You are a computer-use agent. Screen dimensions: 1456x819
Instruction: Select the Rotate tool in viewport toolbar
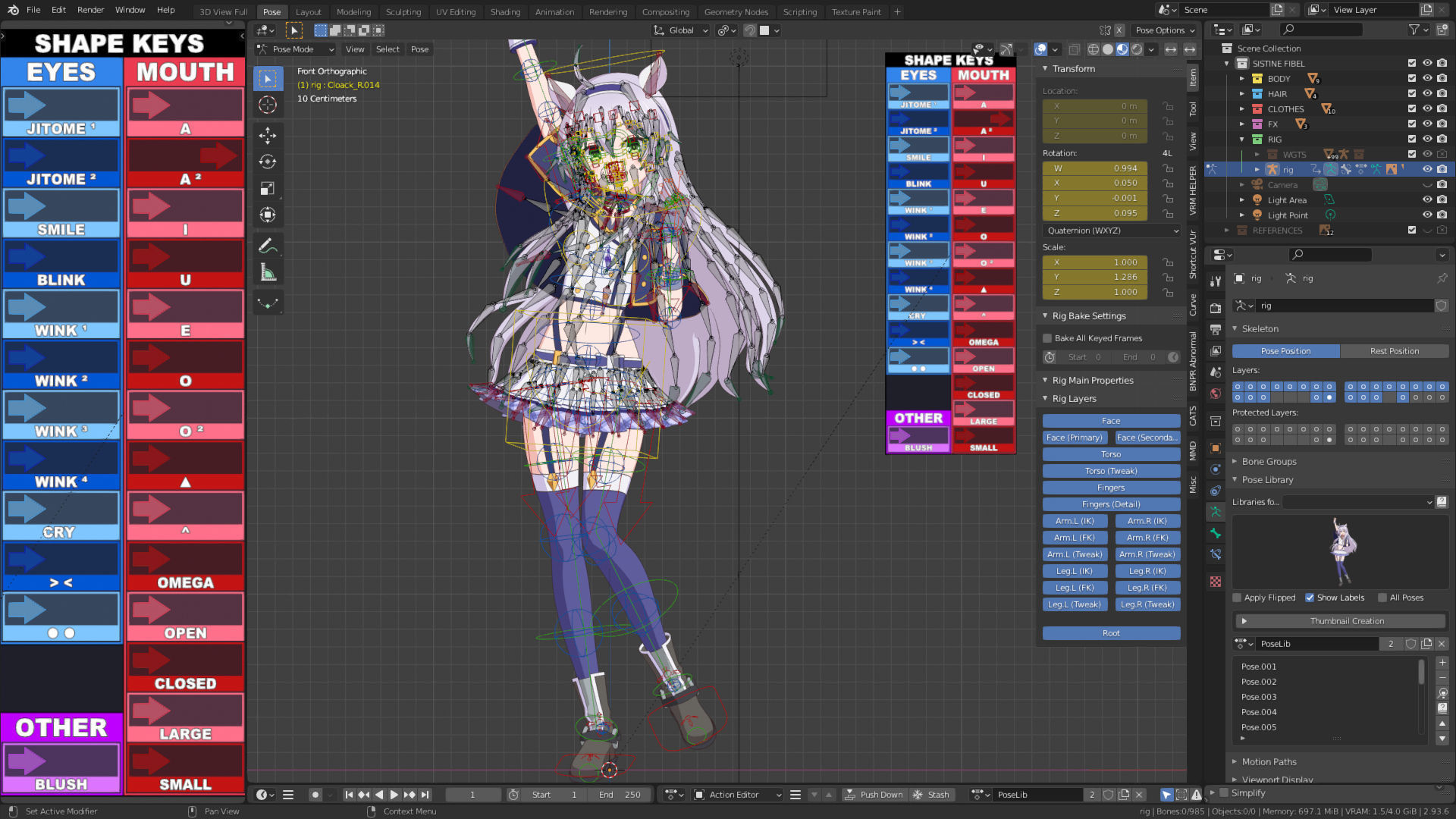[268, 162]
